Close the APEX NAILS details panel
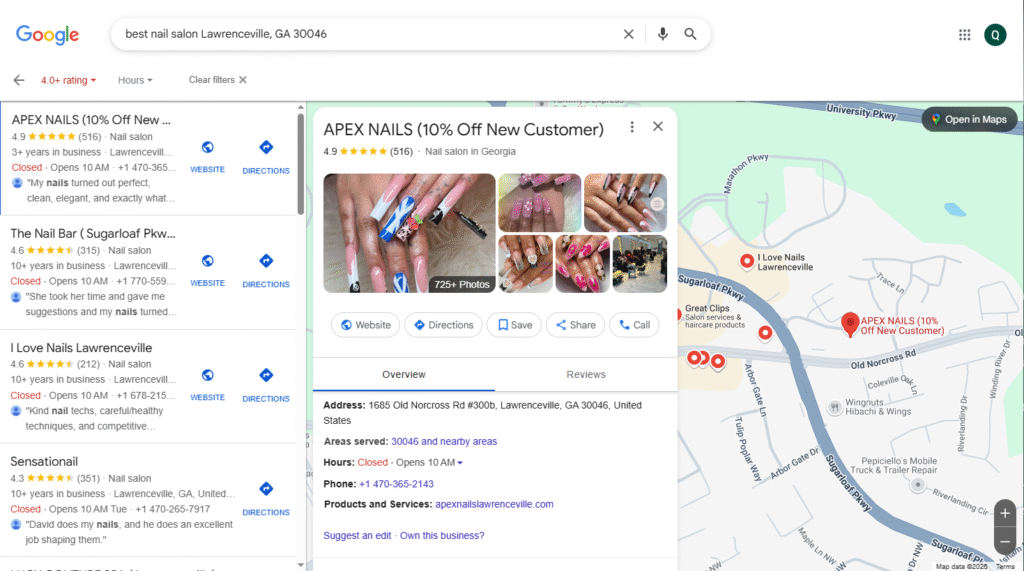This screenshot has height=571, width=1024. [x=658, y=127]
